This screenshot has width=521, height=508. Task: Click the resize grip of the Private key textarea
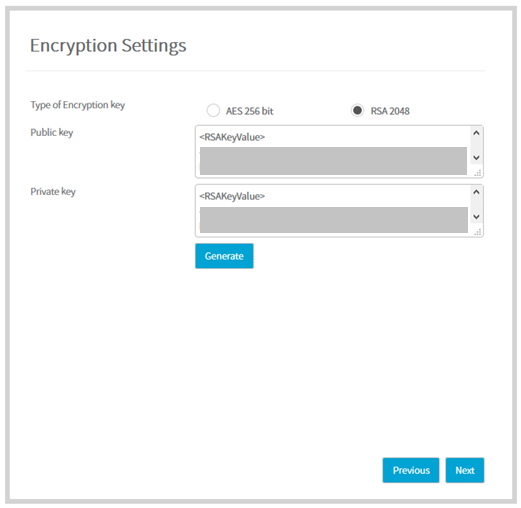pos(478,232)
